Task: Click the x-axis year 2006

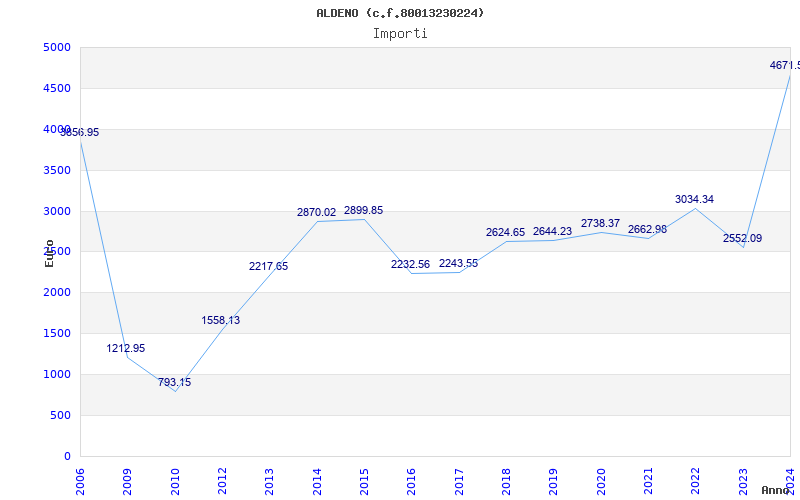Action: (80, 482)
